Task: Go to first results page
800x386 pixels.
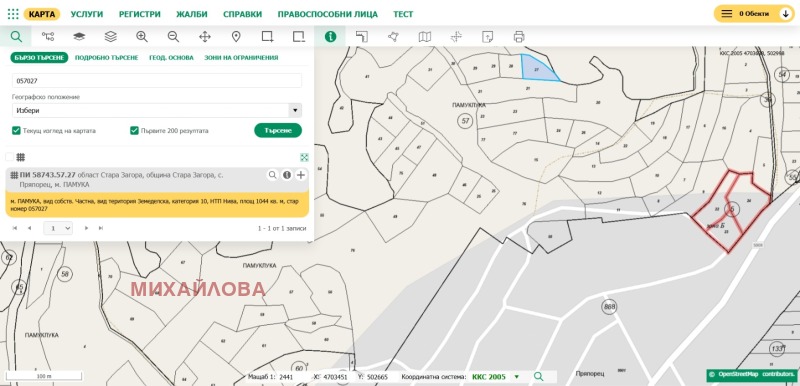Action: pyautogui.click(x=15, y=228)
